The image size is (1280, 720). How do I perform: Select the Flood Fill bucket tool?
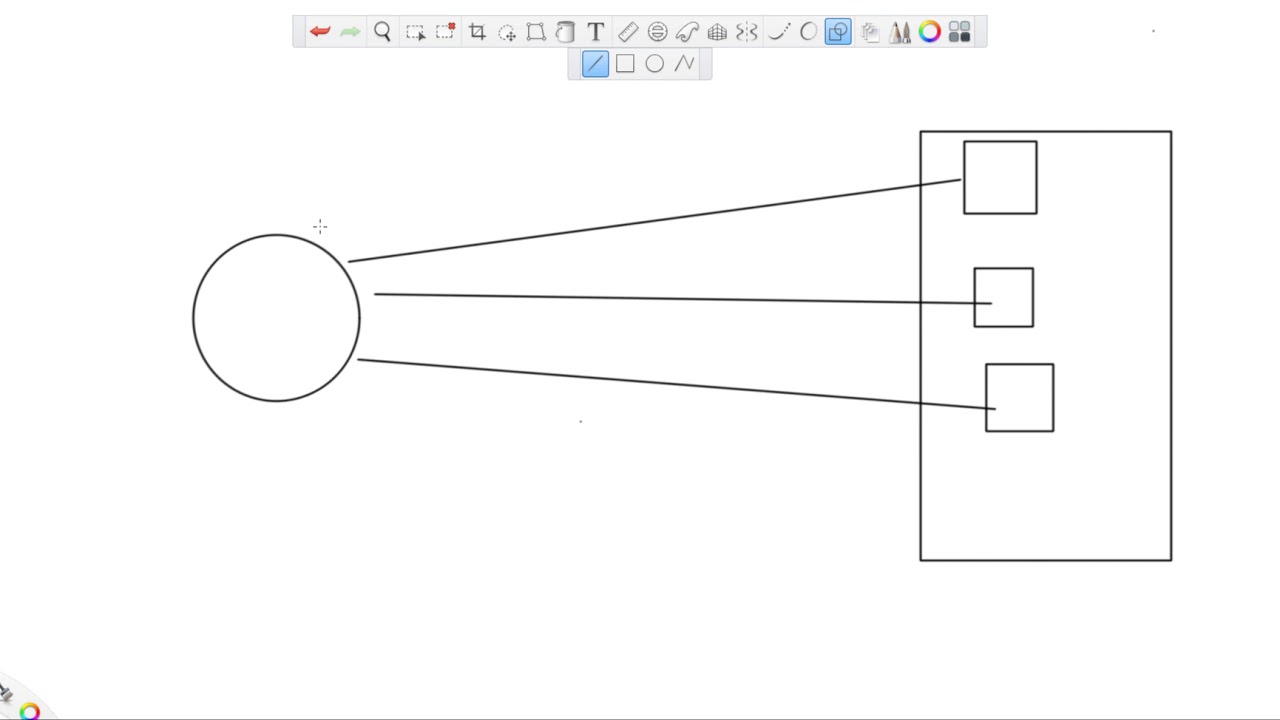click(565, 32)
